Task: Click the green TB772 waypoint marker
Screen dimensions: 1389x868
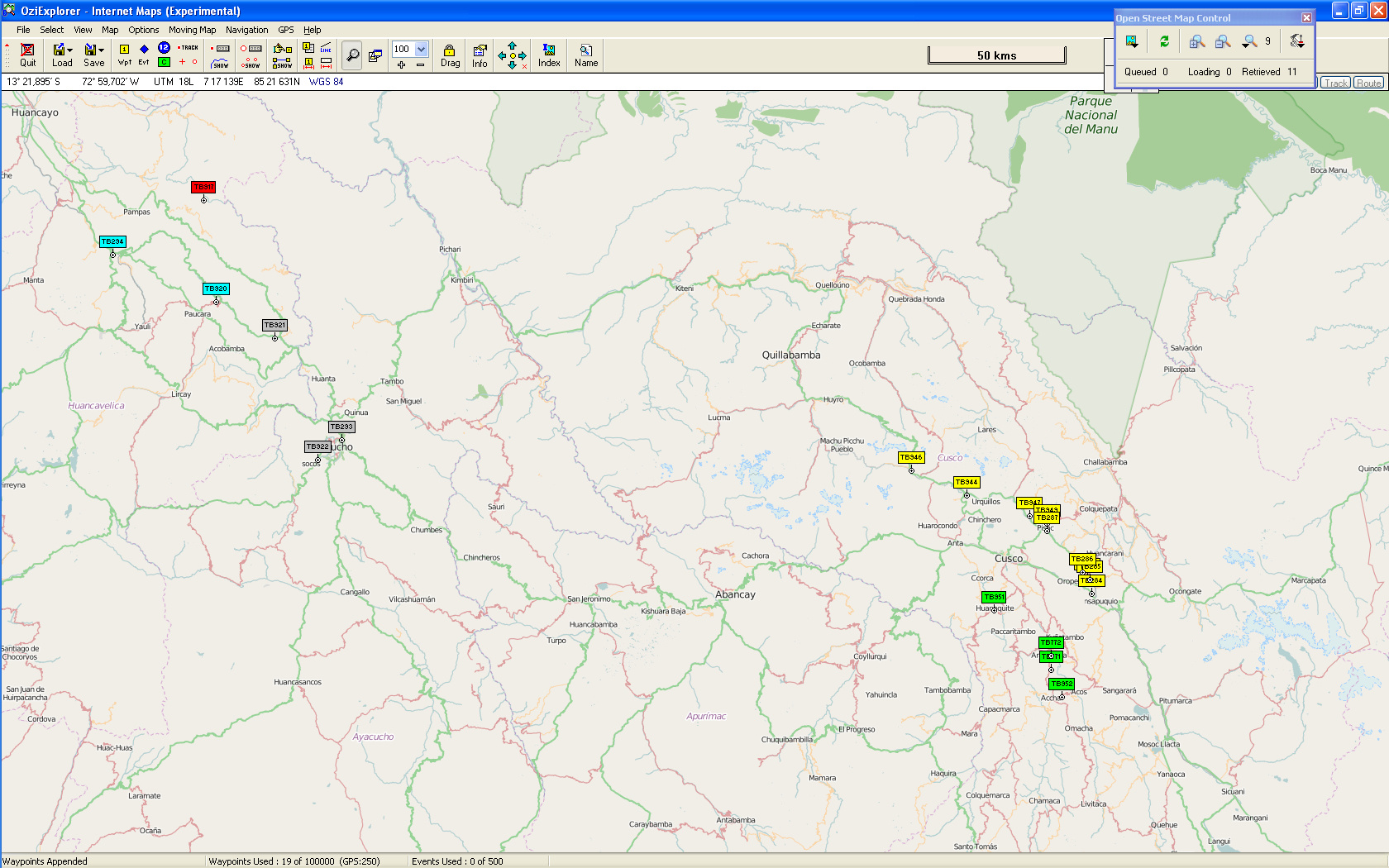Action: pyautogui.click(x=1051, y=642)
